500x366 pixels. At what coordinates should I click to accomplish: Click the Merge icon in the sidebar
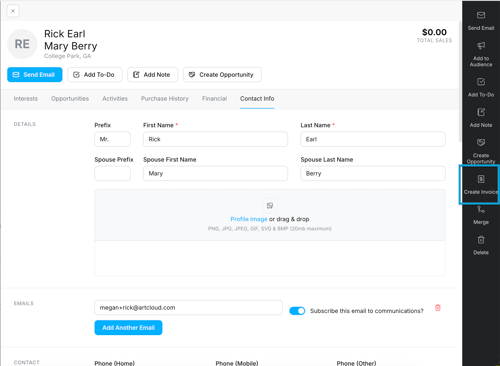(481, 210)
